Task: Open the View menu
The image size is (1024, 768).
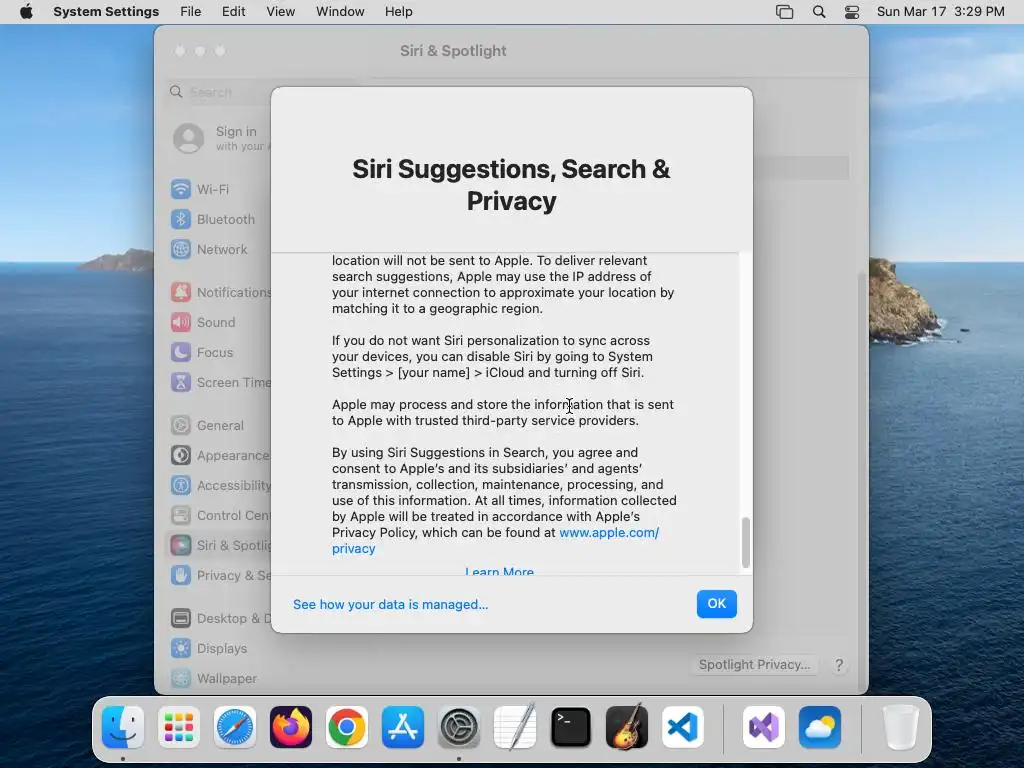Action: coord(281,12)
